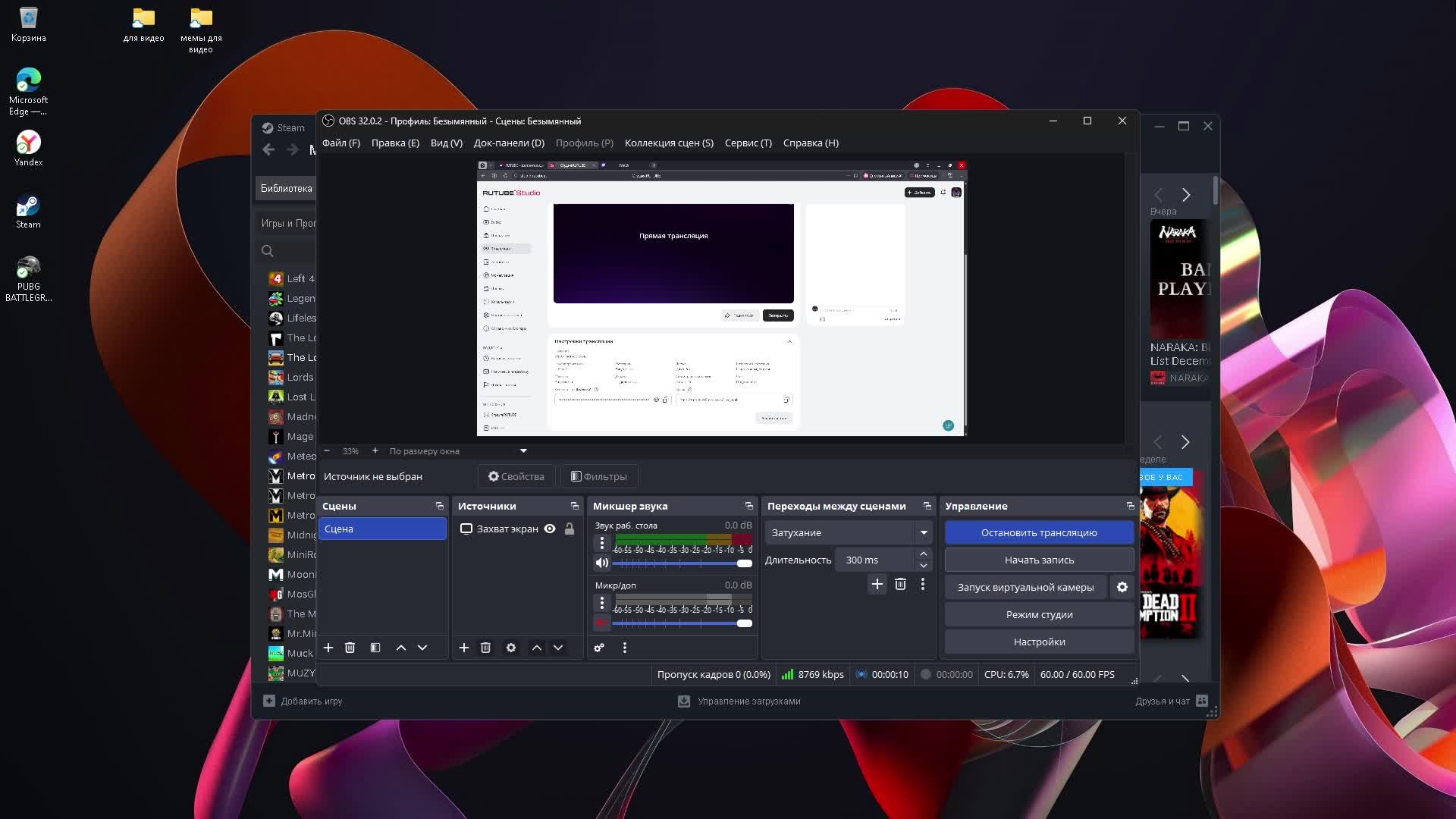Hide the Захват экрана source with the eye icon
This screenshot has height=819, width=1456.
pyautogui.click(x=550, y=529)
